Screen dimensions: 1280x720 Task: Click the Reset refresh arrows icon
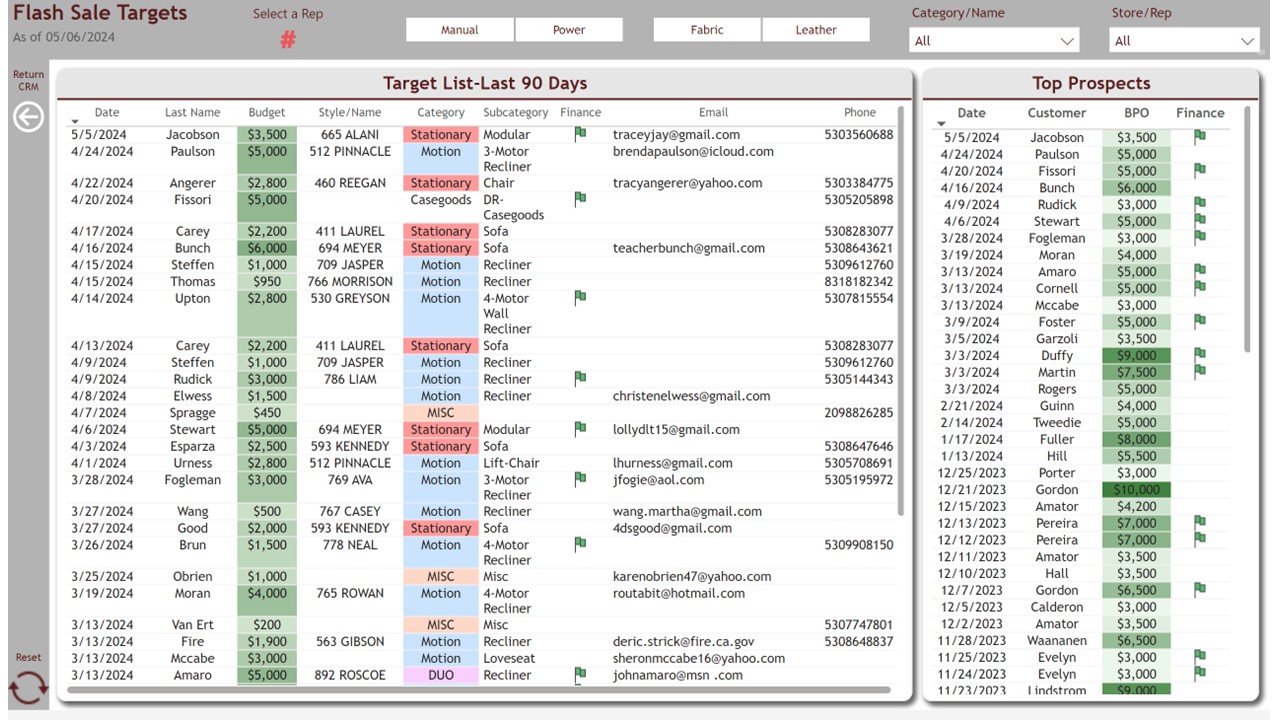[28, 689]
